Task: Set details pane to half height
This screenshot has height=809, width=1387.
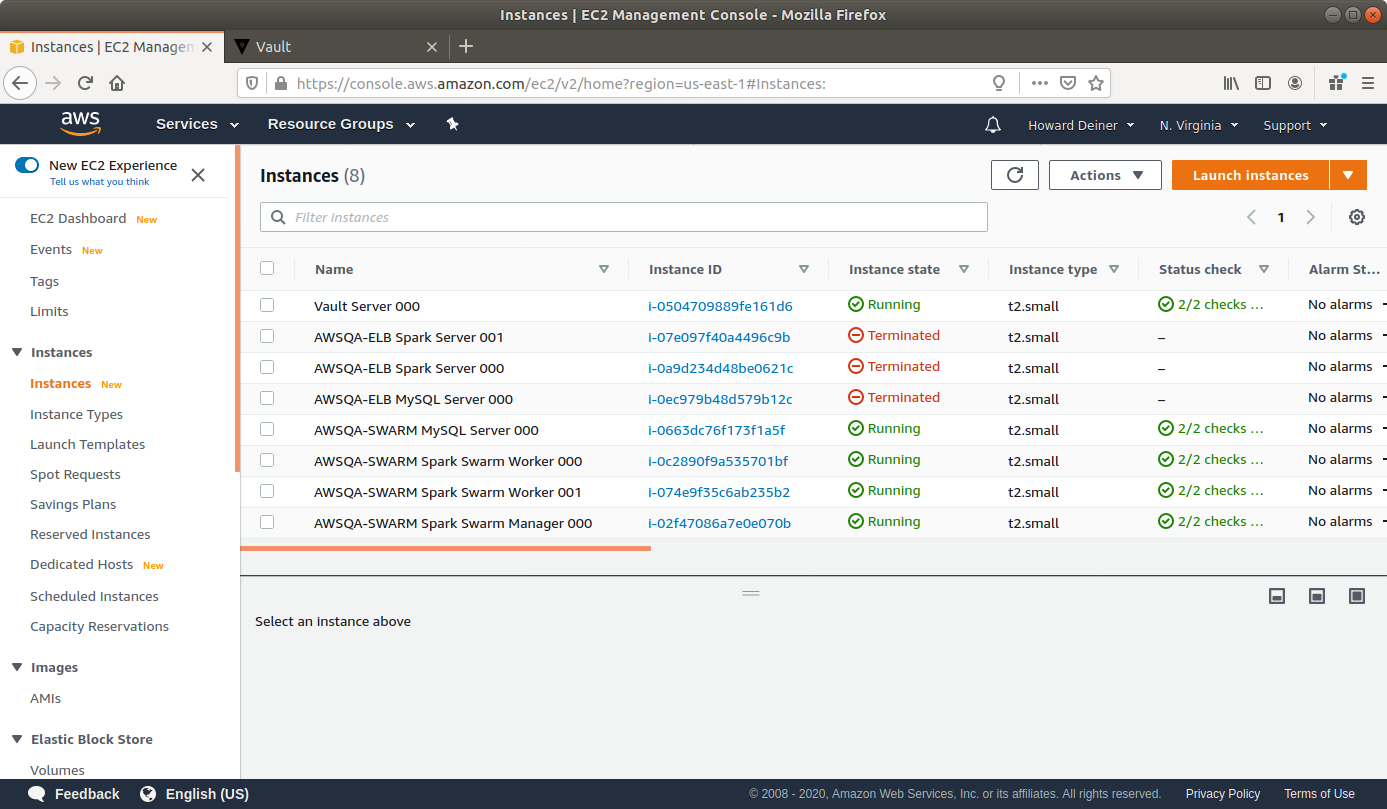Action: [1317, 596]
